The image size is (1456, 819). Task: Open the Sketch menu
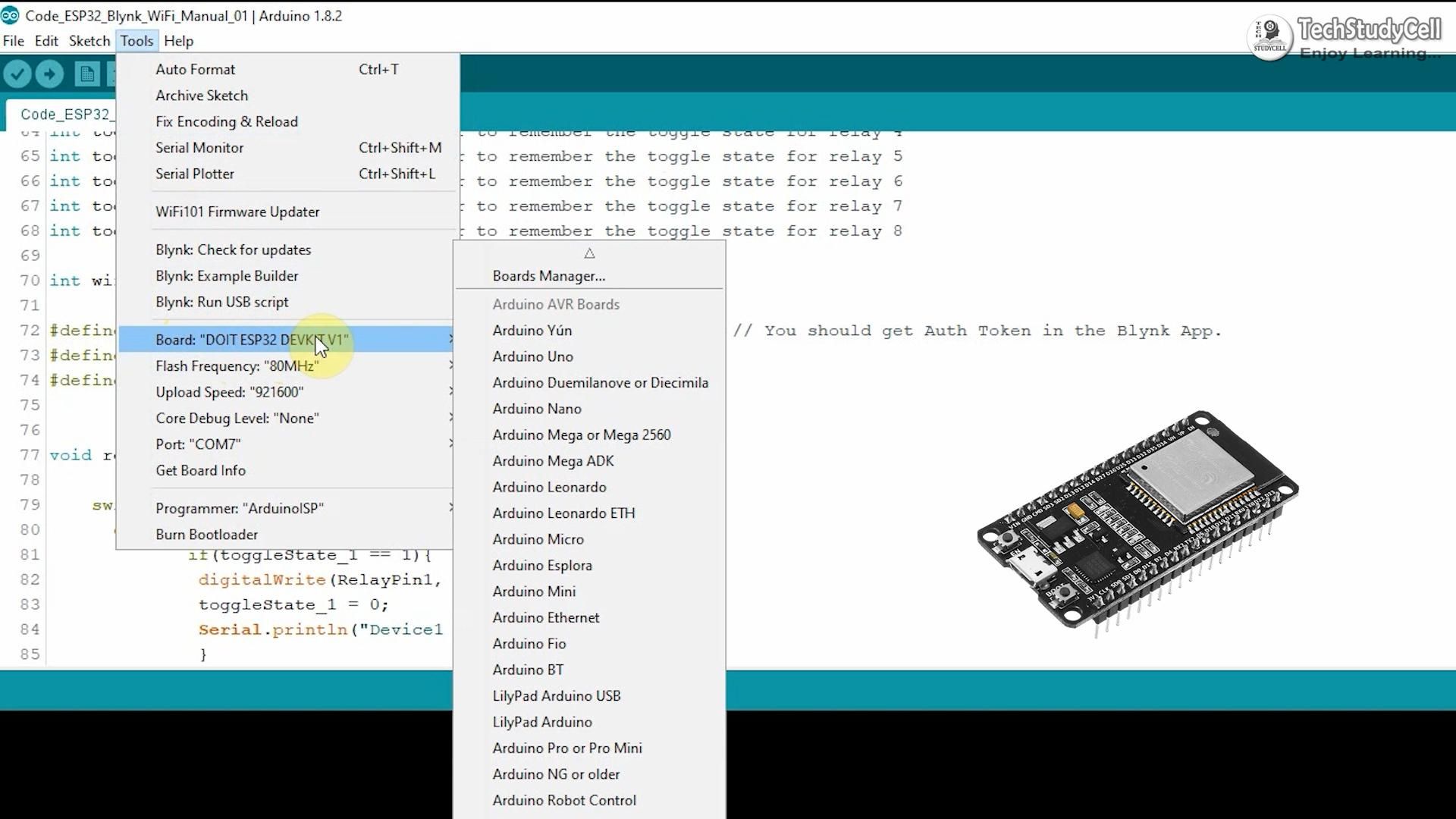(x=89, y=41)
